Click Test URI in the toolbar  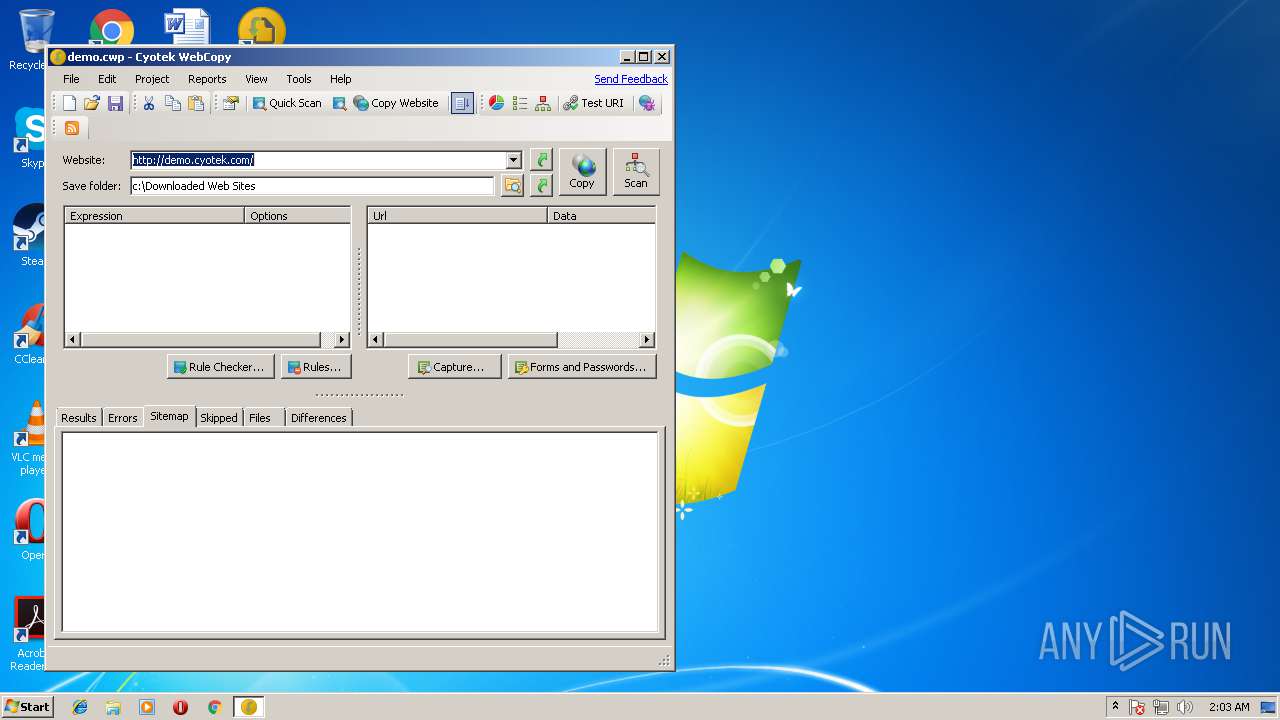coord(593,103)
